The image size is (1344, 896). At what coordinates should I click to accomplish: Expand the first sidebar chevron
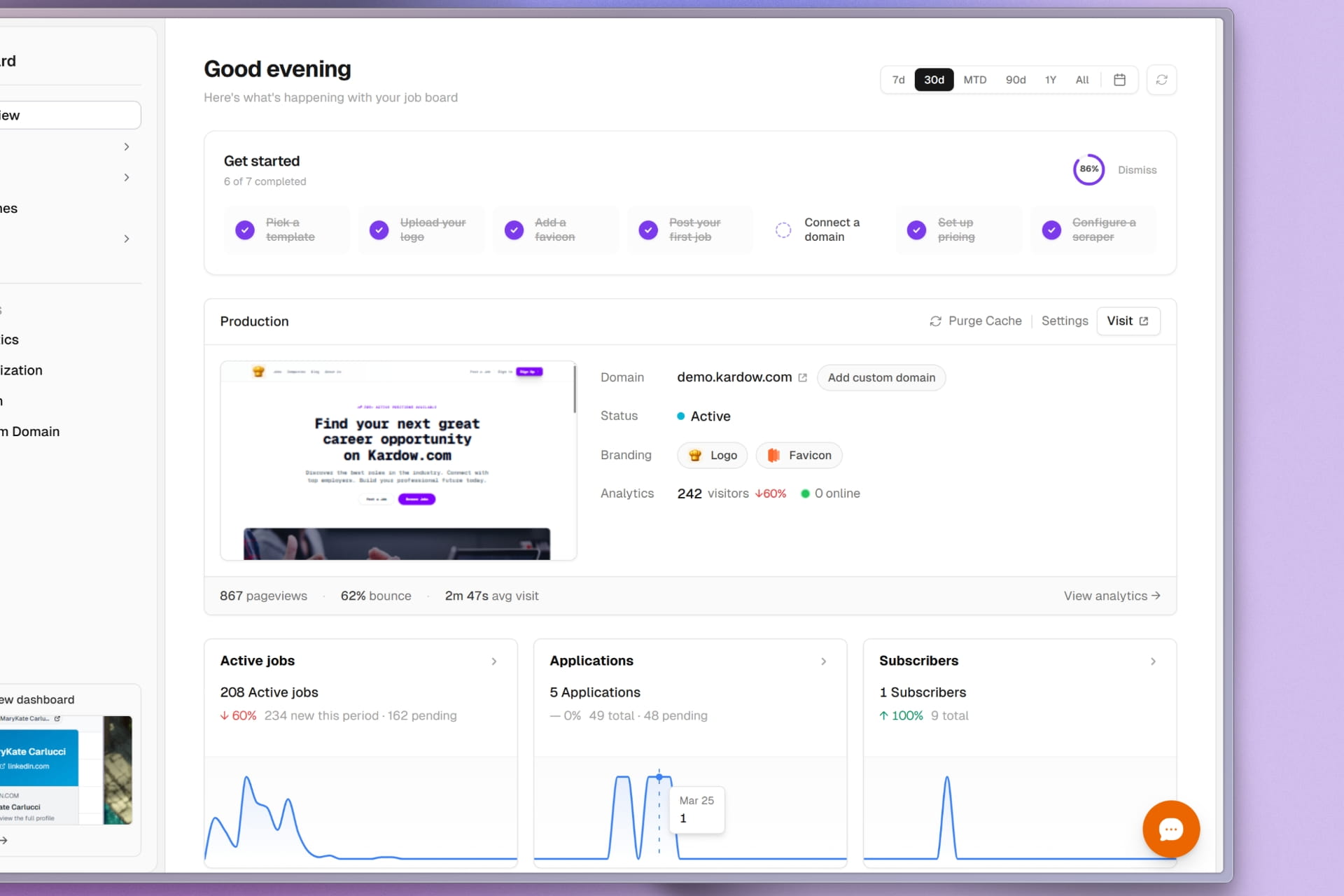[127, 146]
